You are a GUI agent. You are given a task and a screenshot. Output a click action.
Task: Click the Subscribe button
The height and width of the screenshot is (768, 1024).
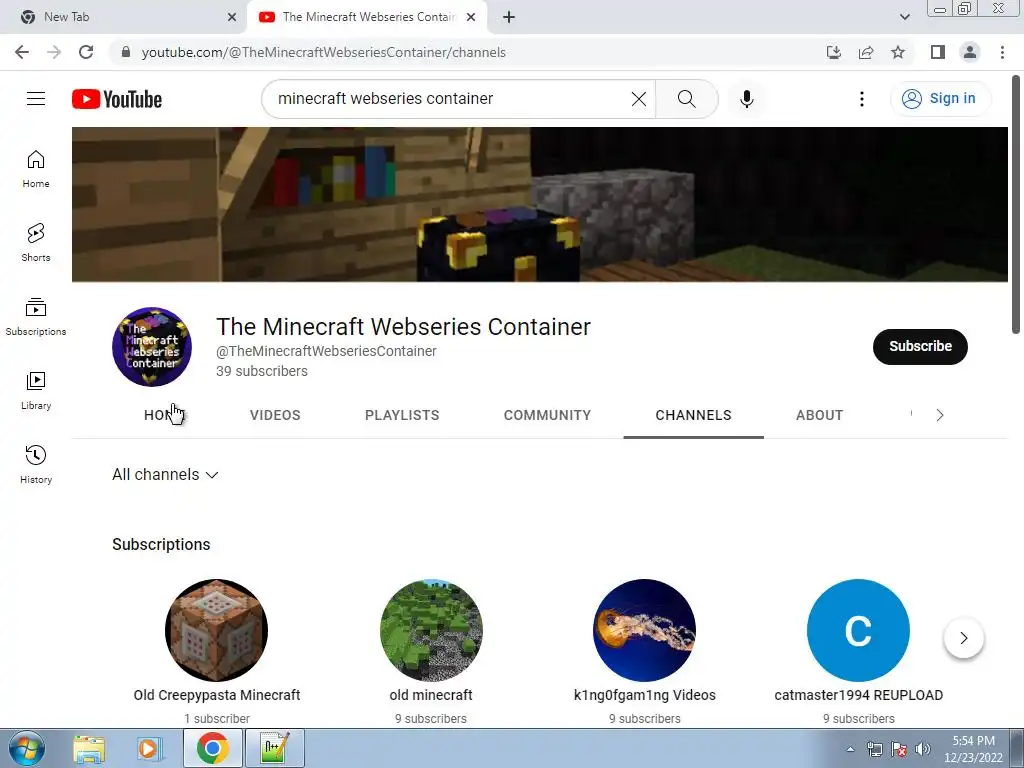920,347
